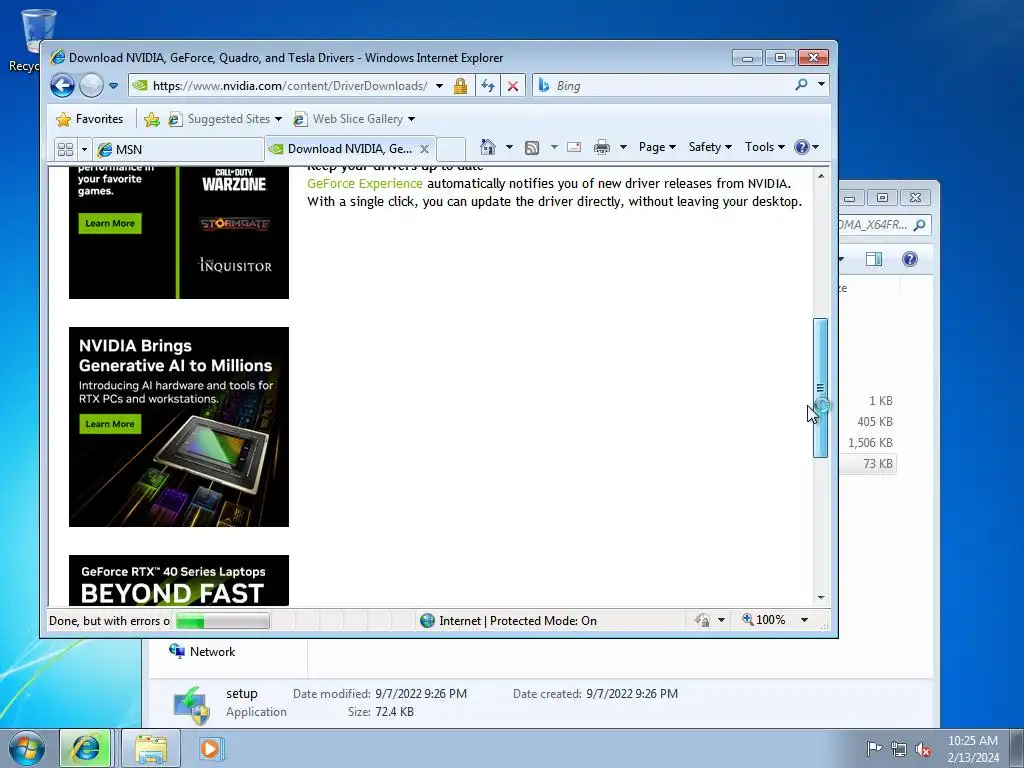The image size is (1024, 768).
Task: Expand the Home button dropdown arrow
Action: click(x=509, y=147)
